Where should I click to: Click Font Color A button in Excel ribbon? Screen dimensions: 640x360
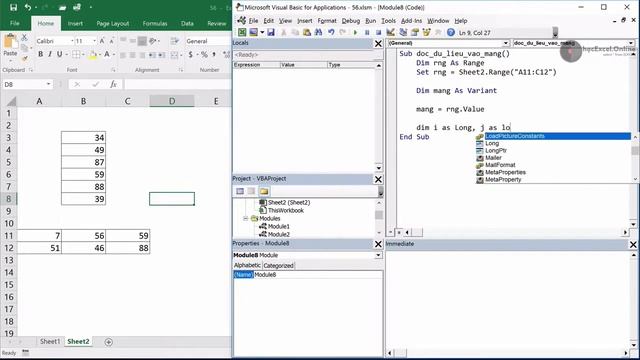[107, 54]
